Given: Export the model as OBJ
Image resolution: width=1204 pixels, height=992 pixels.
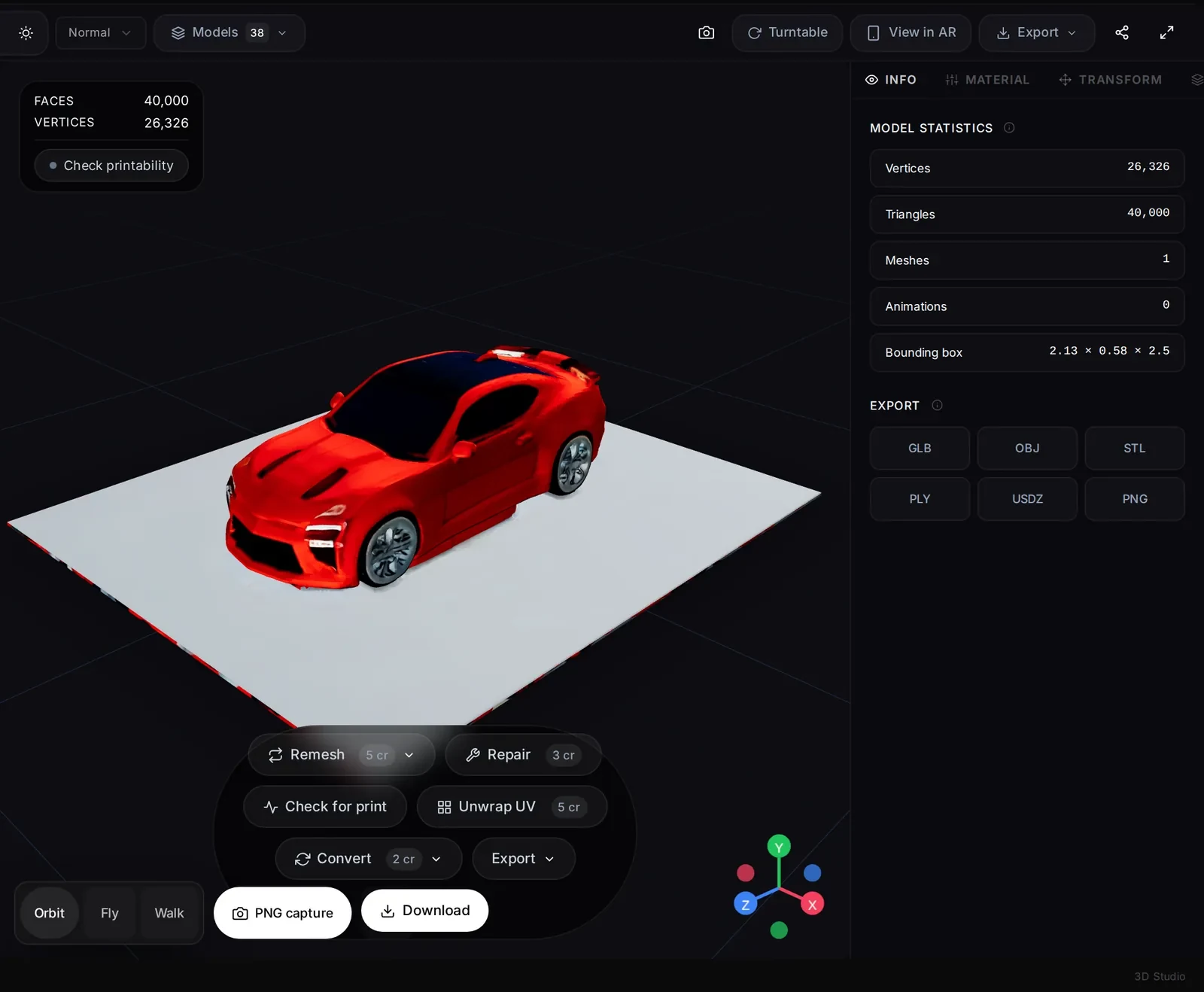Looking at the screenshot, I should pyautogui.click(x=1027, y=449).
